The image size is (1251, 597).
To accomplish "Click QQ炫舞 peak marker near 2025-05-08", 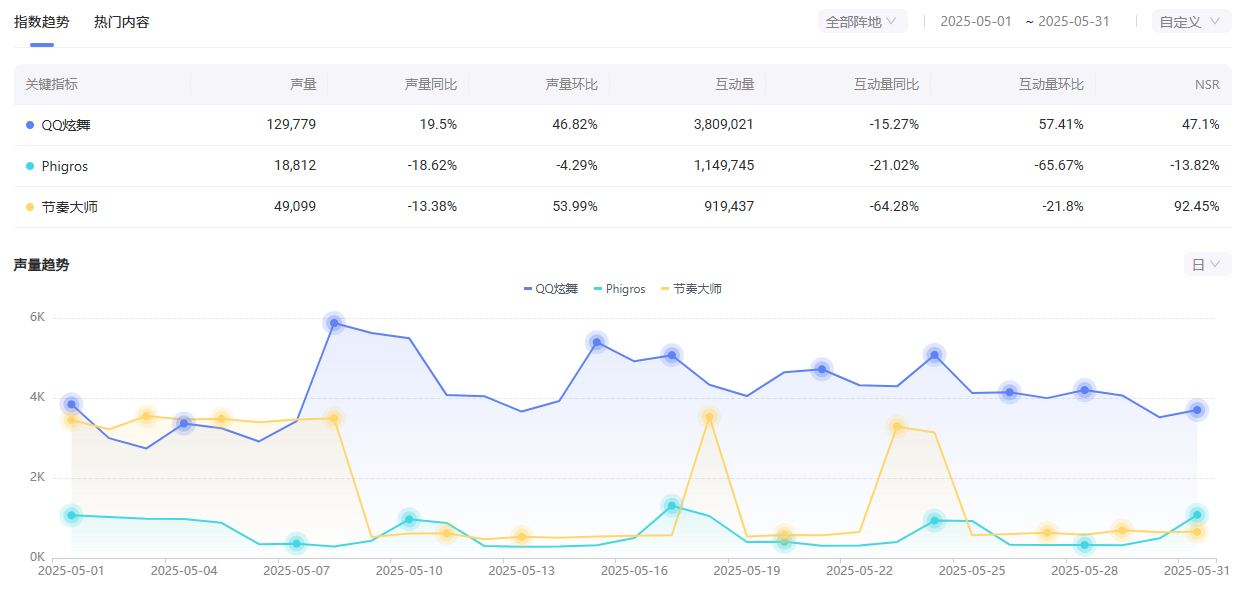I will [x=334, y=322].
